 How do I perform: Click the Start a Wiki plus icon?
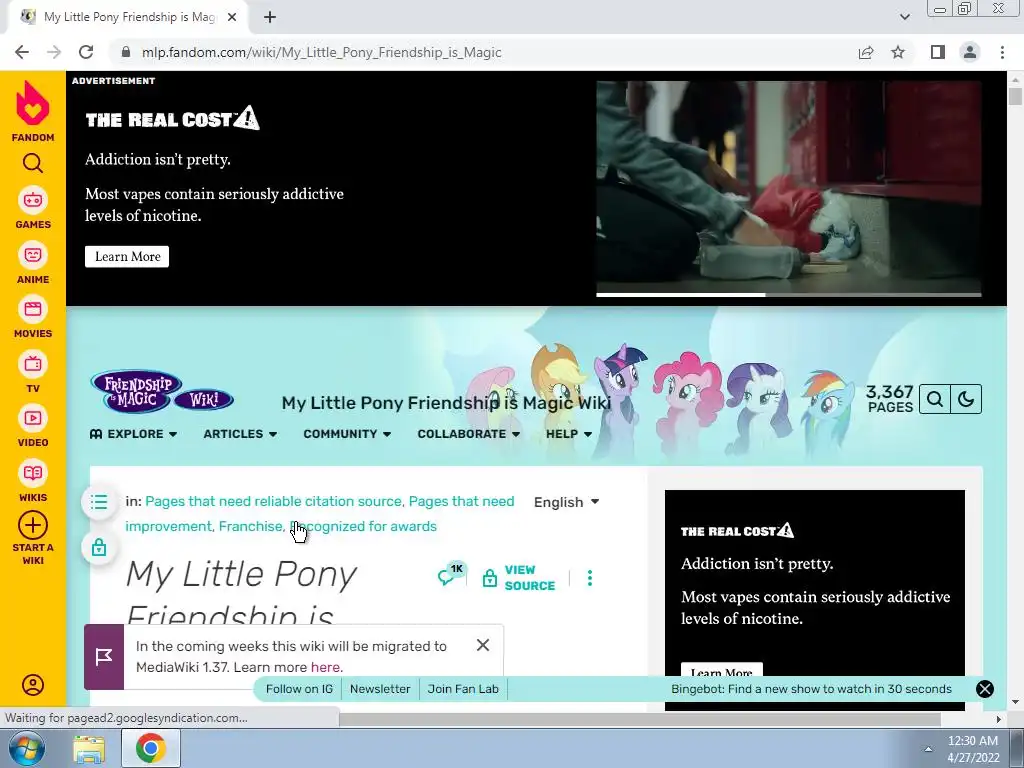click(x=33, y=525)
